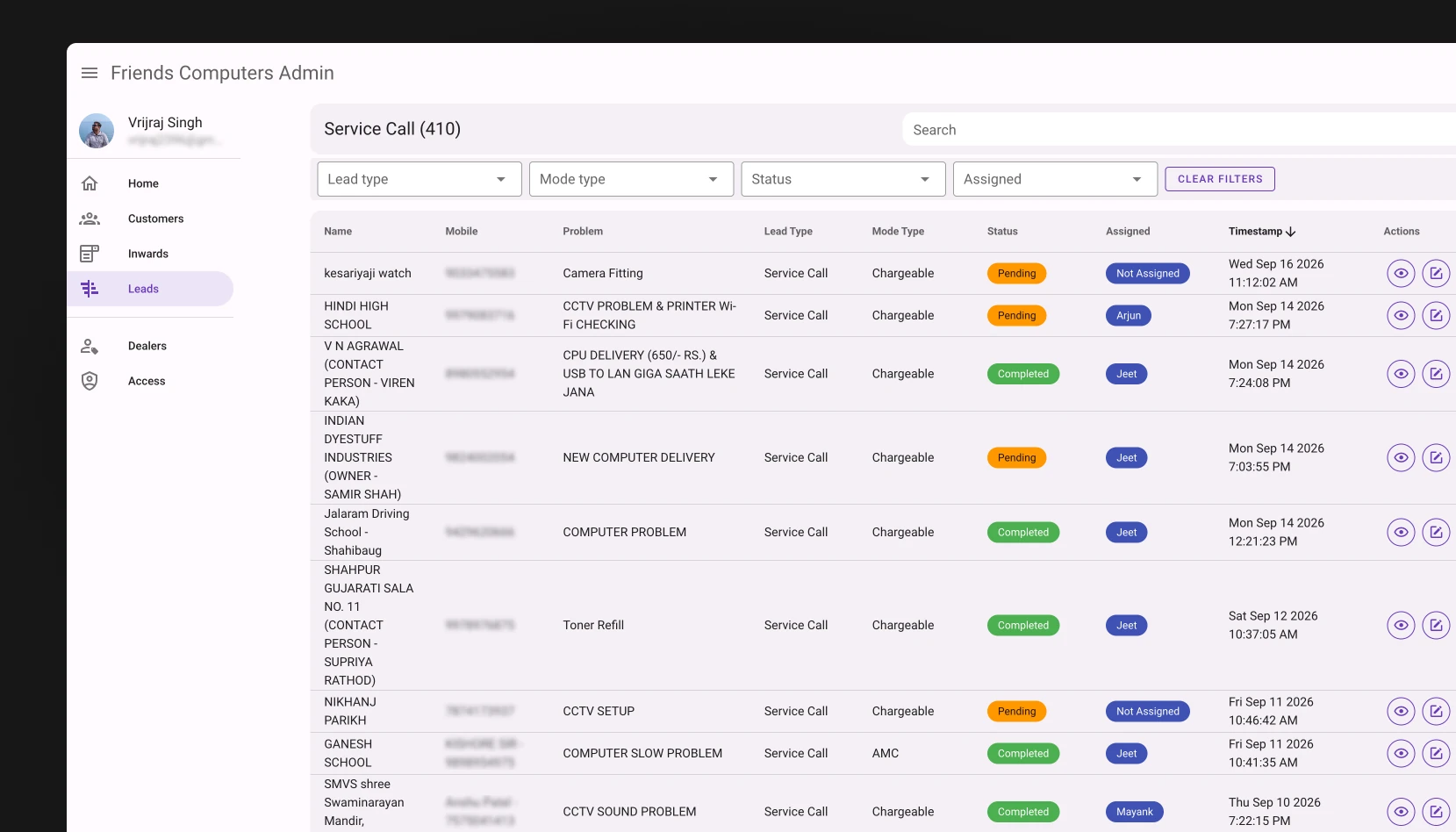Open the Lead type dropdown
1456x832 pixels.
pos(420,179)
